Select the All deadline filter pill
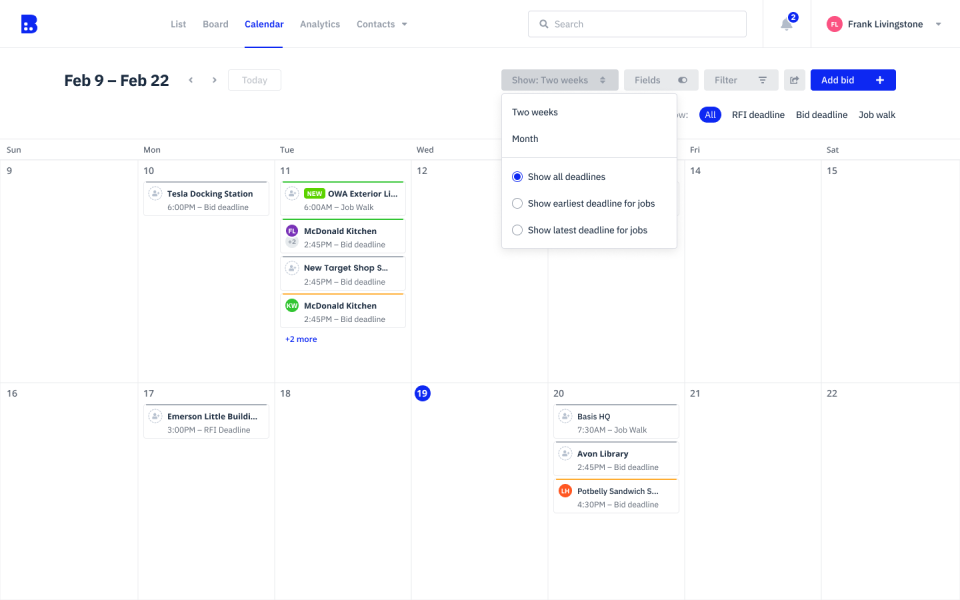This screenshot has height=600, width=960. tap(710, 114)
